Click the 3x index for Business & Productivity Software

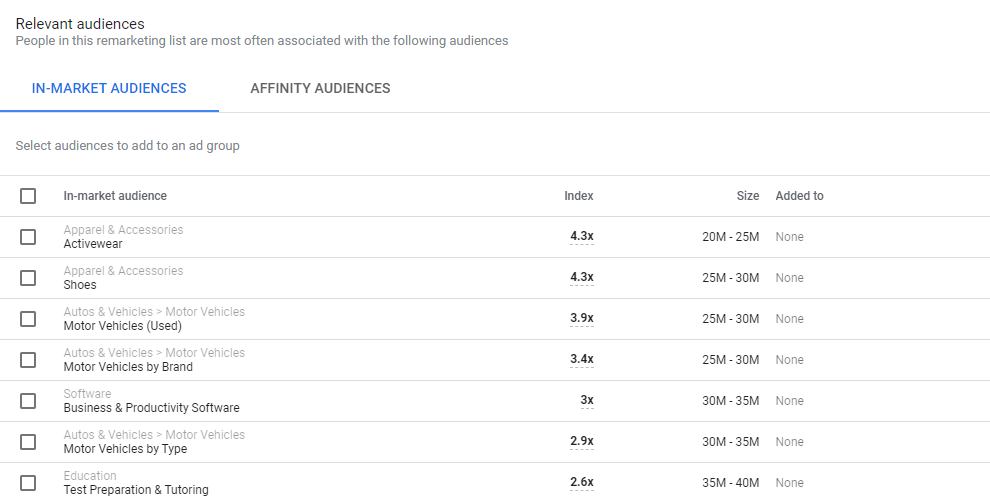click(x=586, y=401)
